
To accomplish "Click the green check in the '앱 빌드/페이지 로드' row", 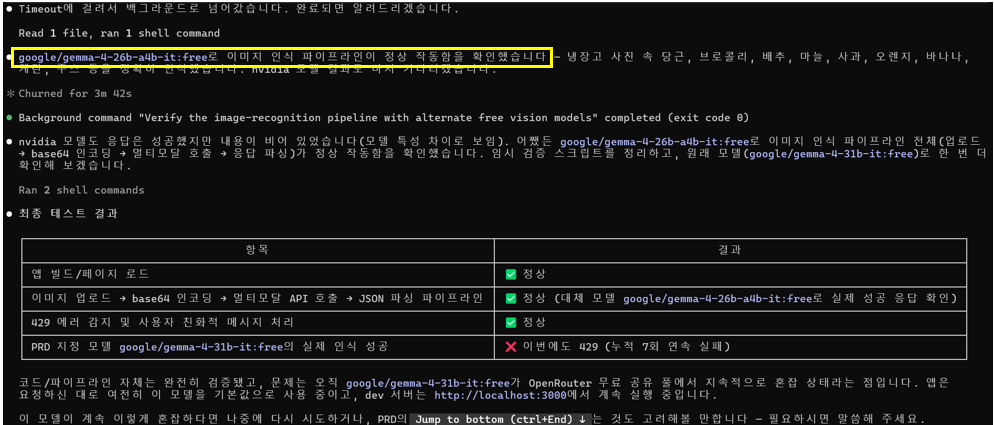I will (x=511, y=274).
